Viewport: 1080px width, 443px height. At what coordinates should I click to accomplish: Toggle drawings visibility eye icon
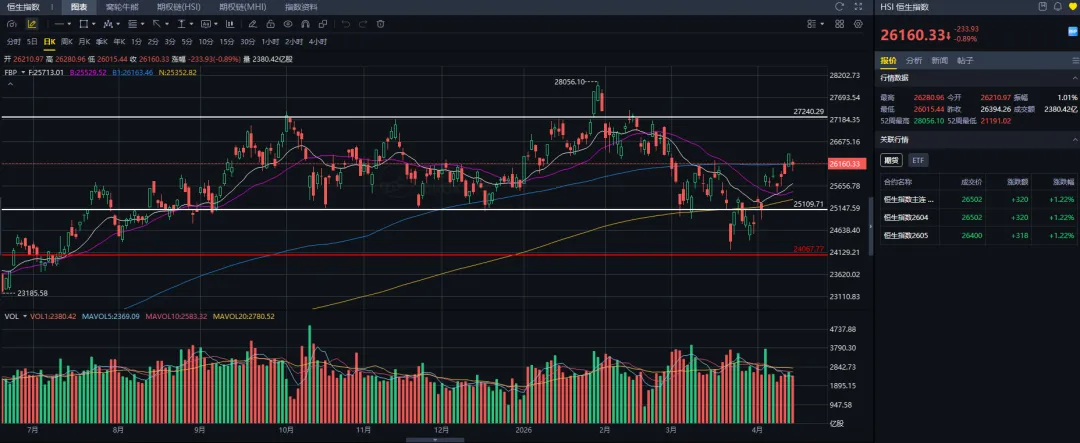(x=289, y=23)
